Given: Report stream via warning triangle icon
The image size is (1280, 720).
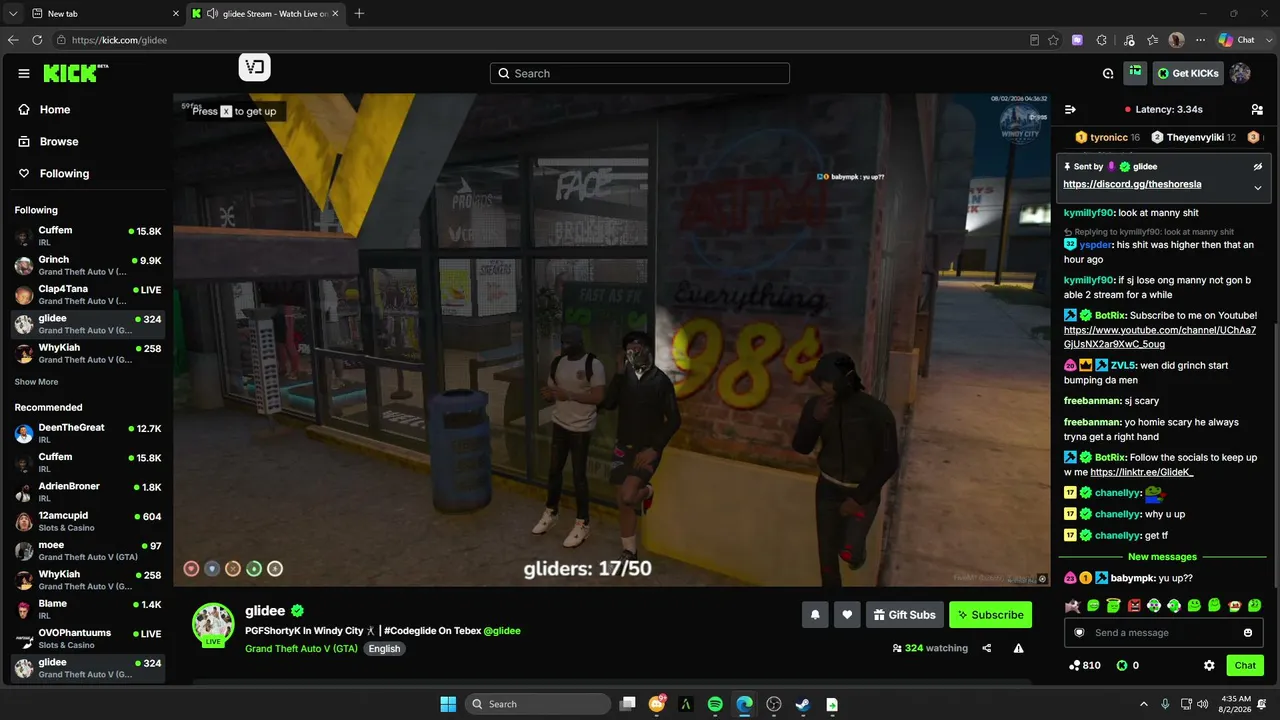Looking at the screenshot, I should click(x=1018, y=648).
